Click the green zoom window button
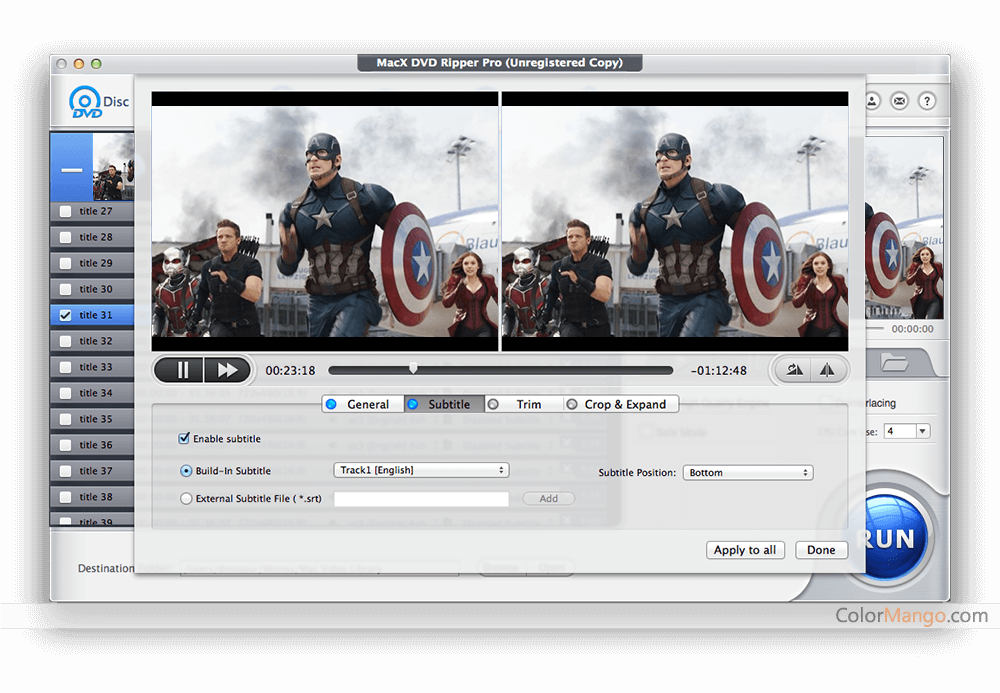This screenshot has width=1000, height=693. pos(96,64)
